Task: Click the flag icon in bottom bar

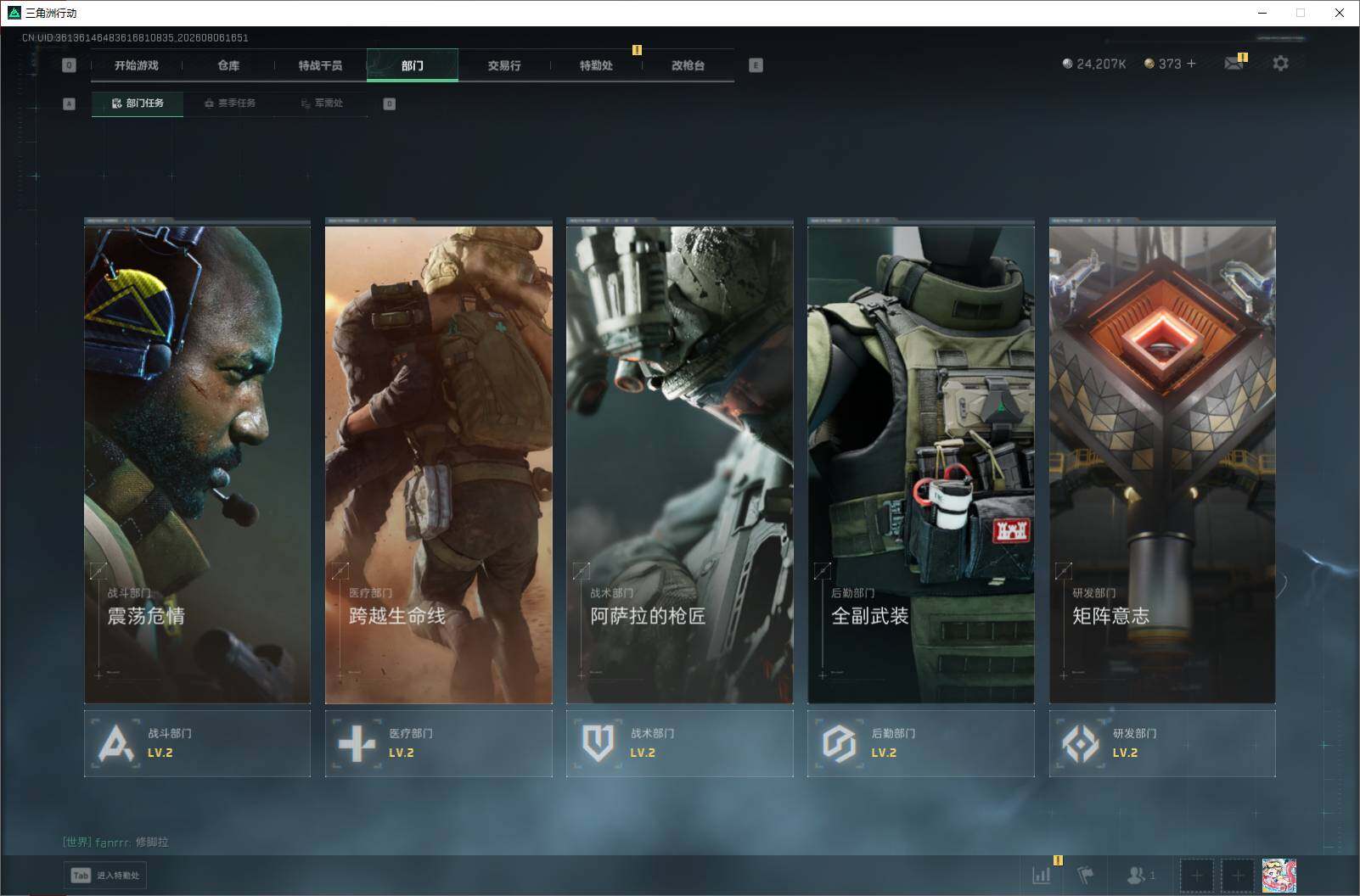Action: tap(1085, 875)
